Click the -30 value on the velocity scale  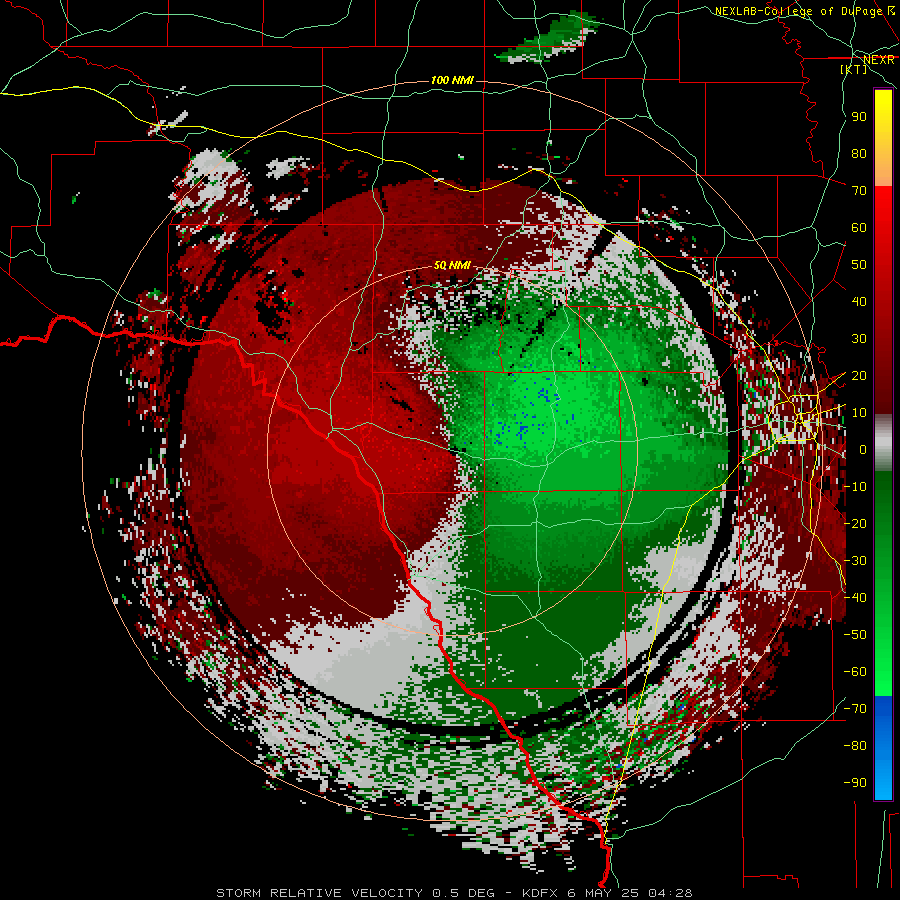[855, 561]
